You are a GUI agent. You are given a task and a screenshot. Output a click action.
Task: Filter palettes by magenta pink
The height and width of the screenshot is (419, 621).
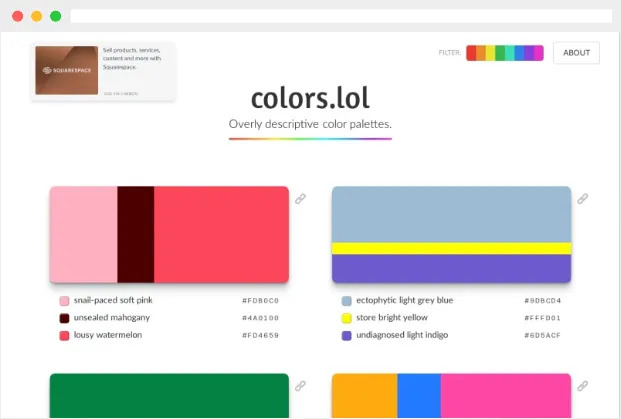[539, 53]
